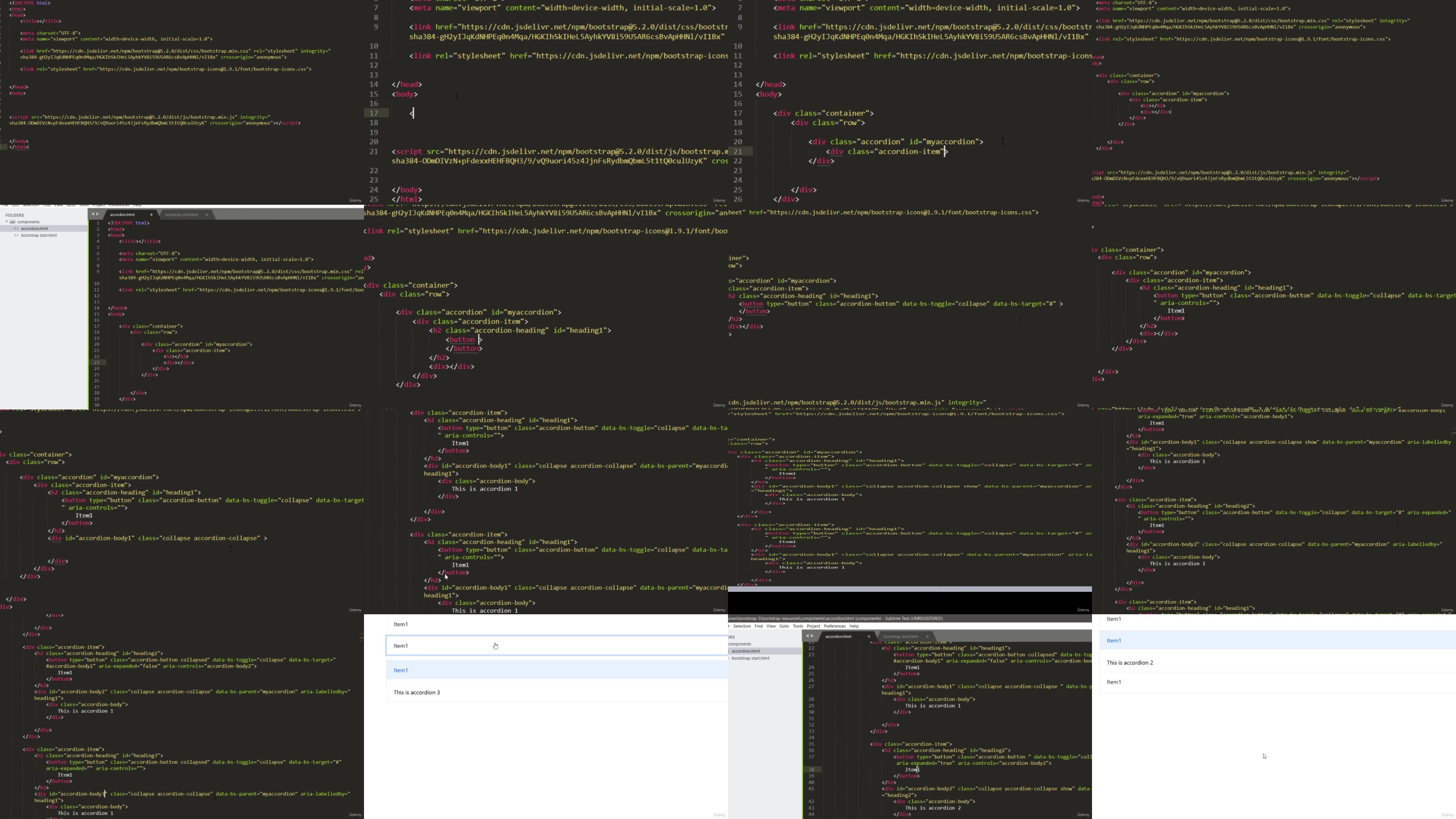
Task: Collapse the components folder disclosure triangle
Action: (7, 222)
